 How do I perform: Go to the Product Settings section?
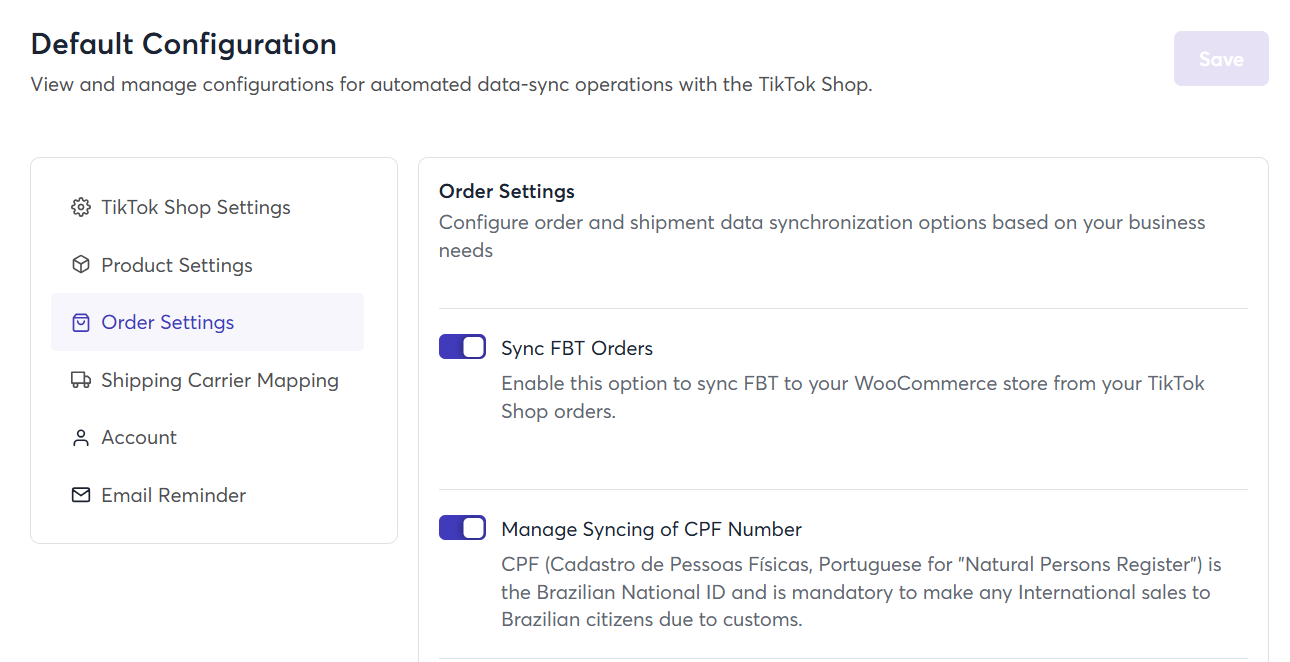177,265
